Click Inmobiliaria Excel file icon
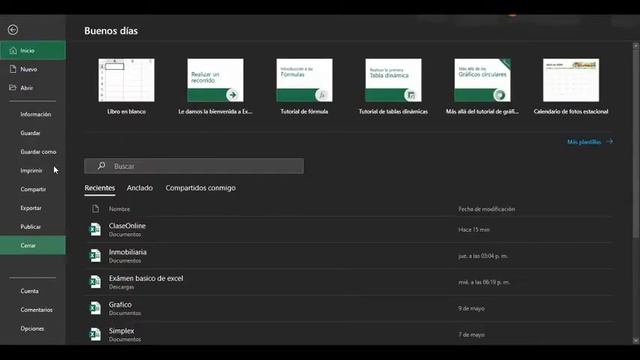 95,256
